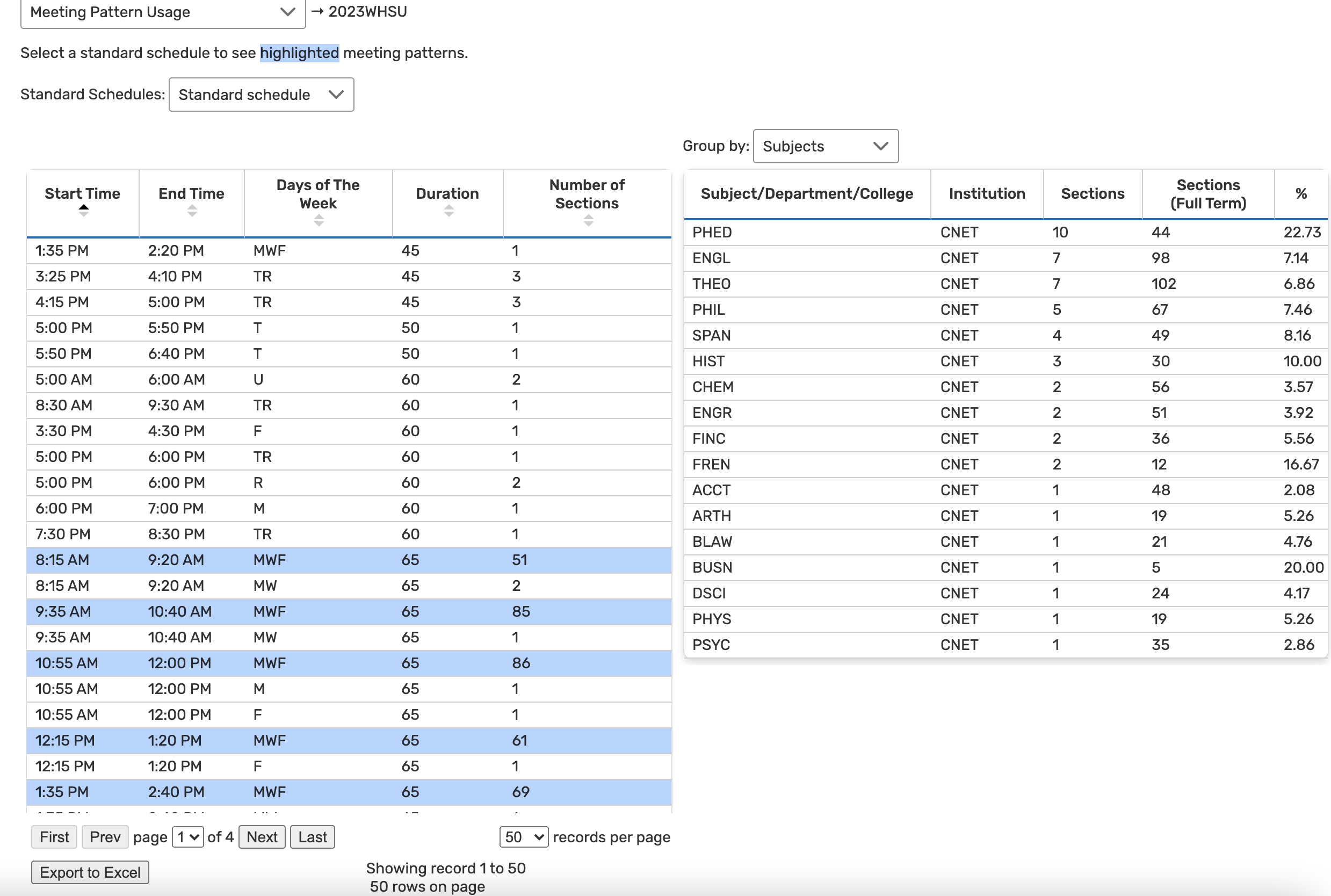This screenshot has width=1331, height=896.
Task: Sort by Number of Sections arrows
Action: (x=588, y=220)
